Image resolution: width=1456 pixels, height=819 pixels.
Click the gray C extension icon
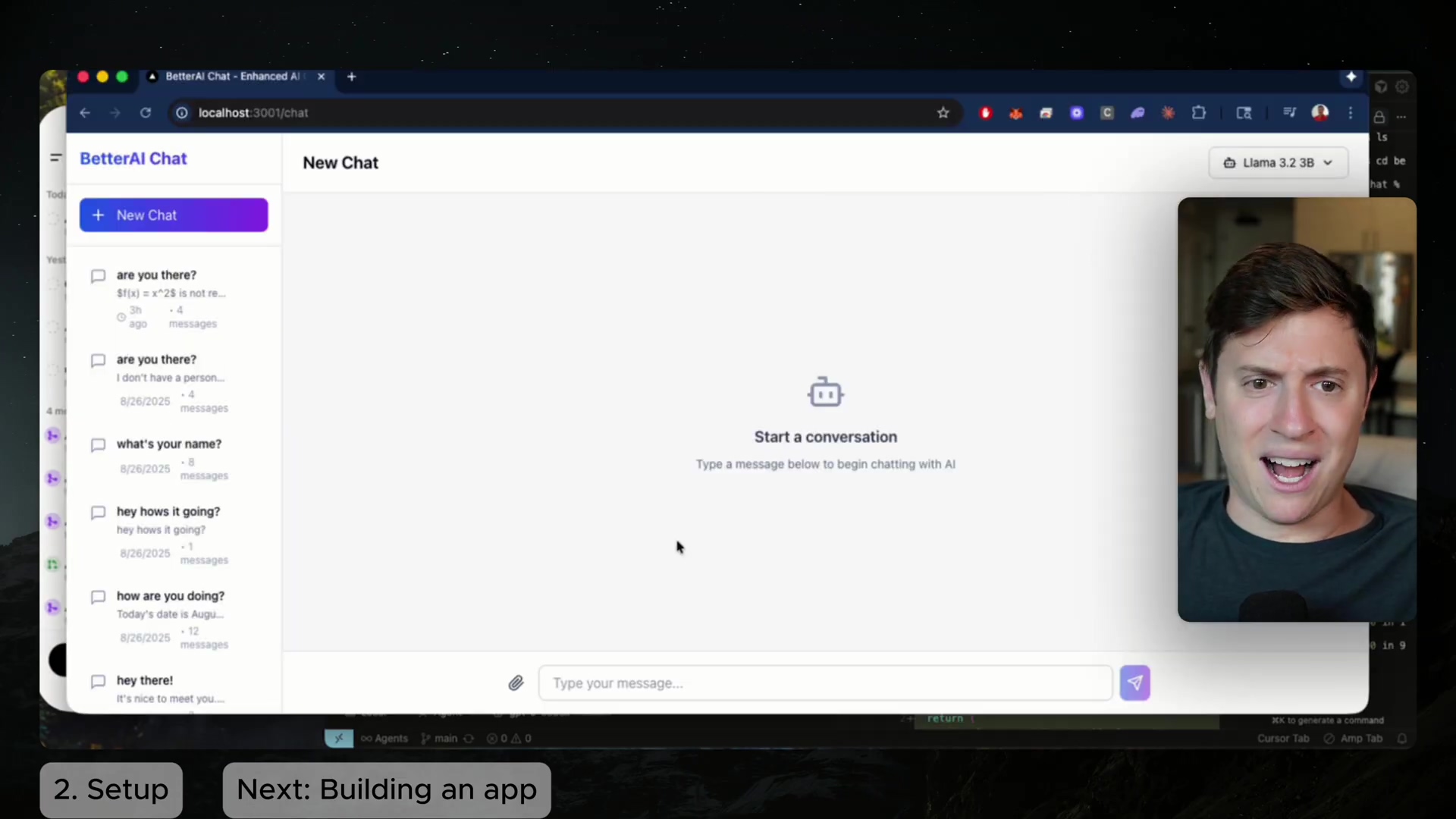(1107, 113)
